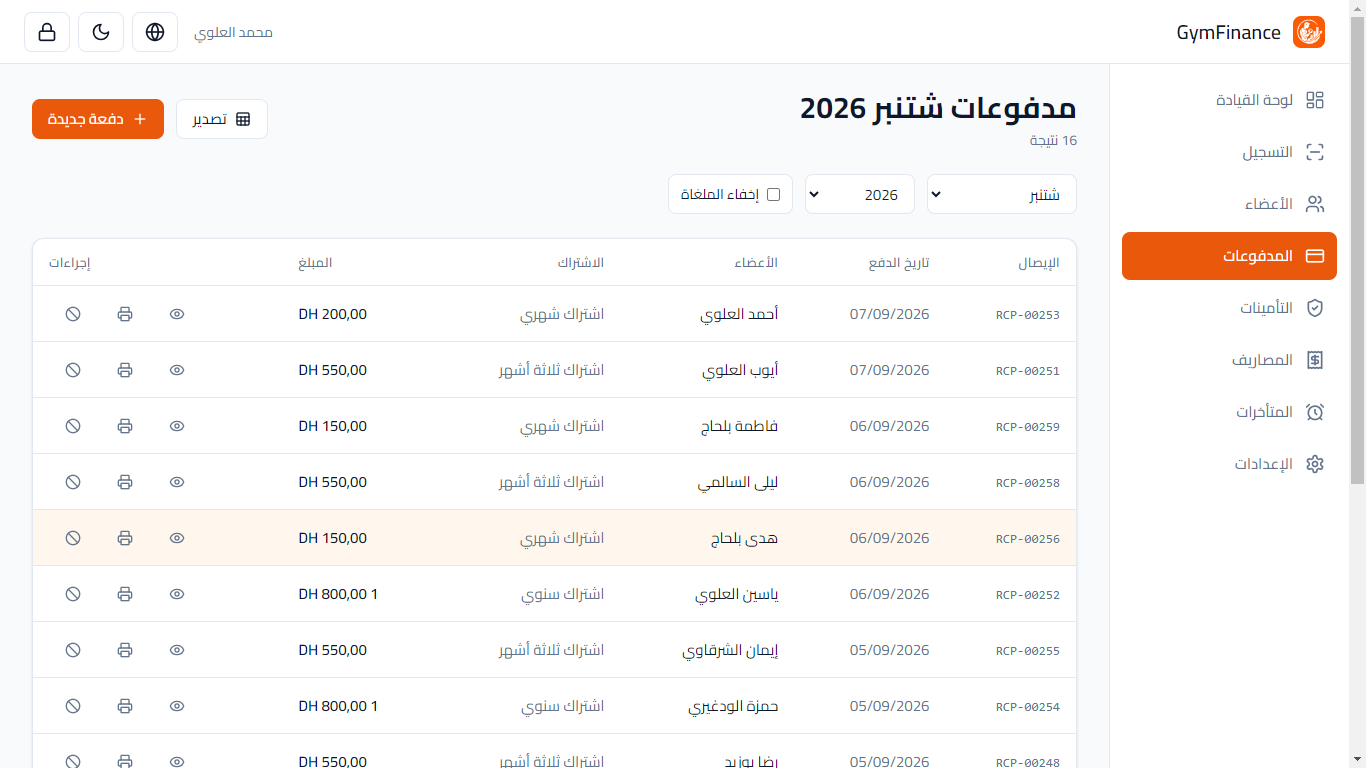View payment RCP-00256 with eye icon
Screen dimensions: 1366x768
(x=177, y=538)
